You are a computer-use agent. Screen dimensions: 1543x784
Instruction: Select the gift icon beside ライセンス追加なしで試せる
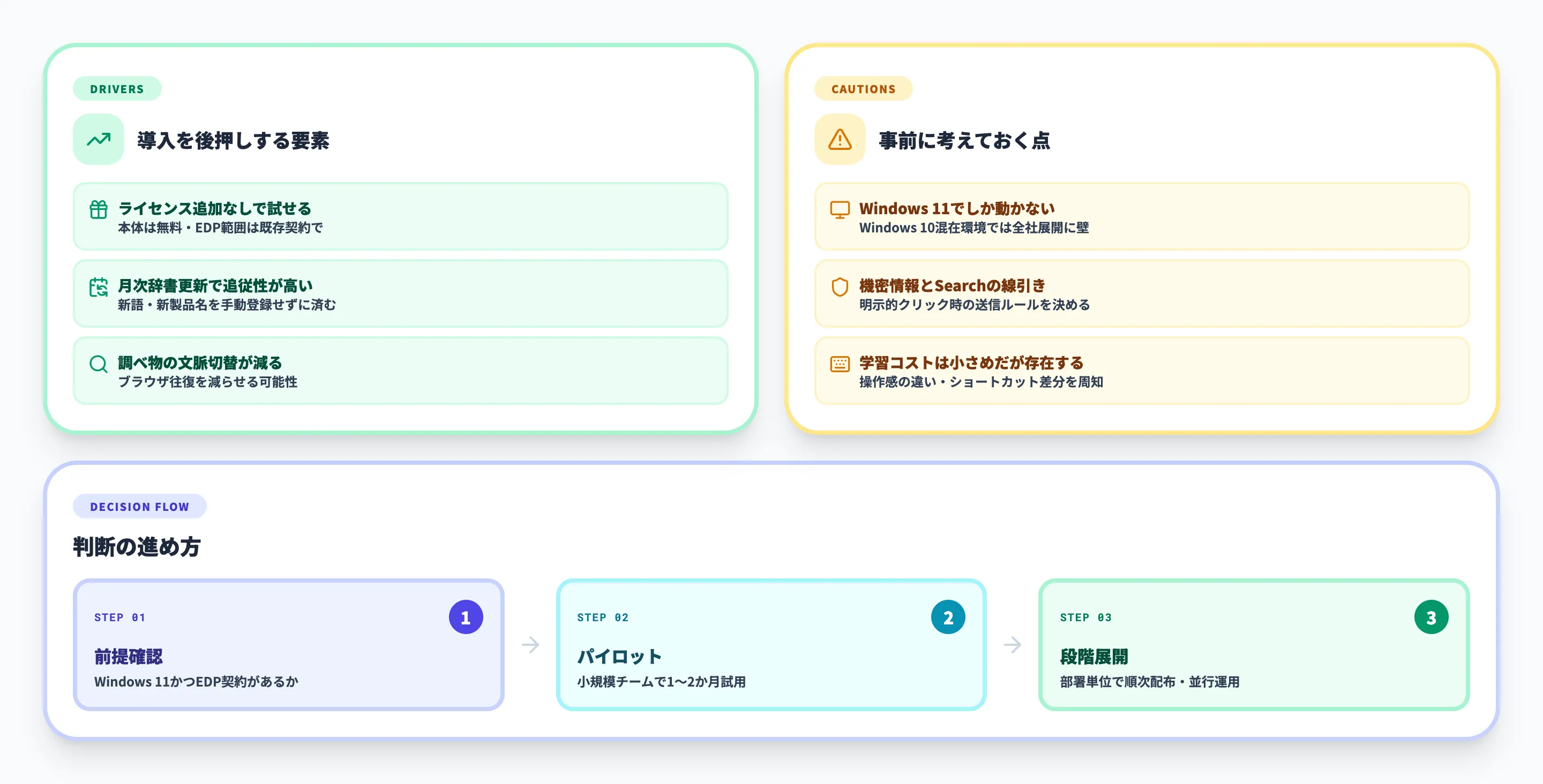pos(98,211)
